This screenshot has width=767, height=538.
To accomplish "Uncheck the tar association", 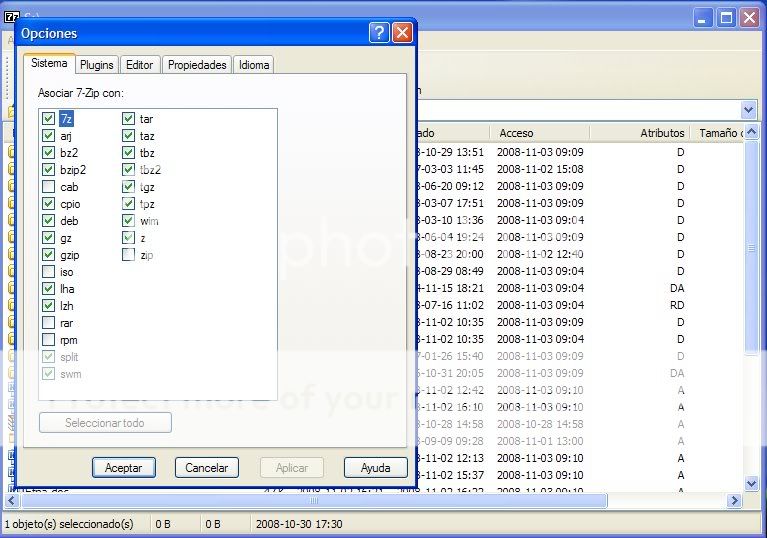I will [128, 118].
